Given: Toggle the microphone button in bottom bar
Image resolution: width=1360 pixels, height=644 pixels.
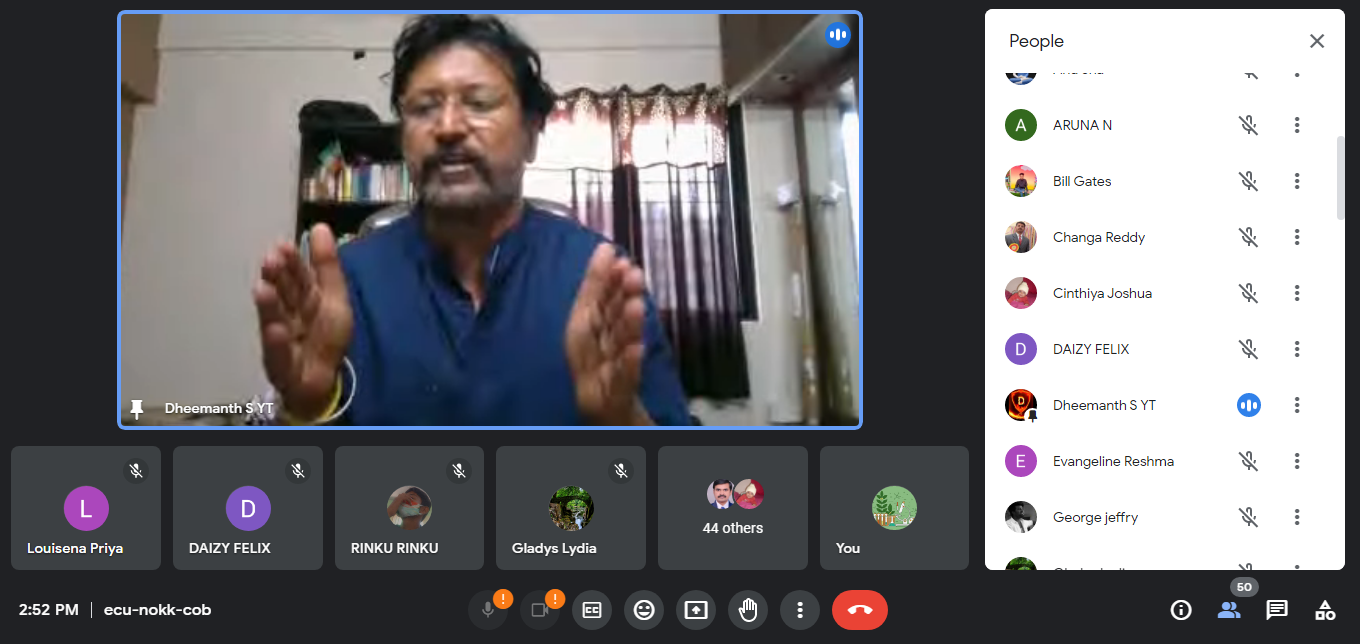Looking at the screenshot, I should pyautogui.click(x=487, y=609).
